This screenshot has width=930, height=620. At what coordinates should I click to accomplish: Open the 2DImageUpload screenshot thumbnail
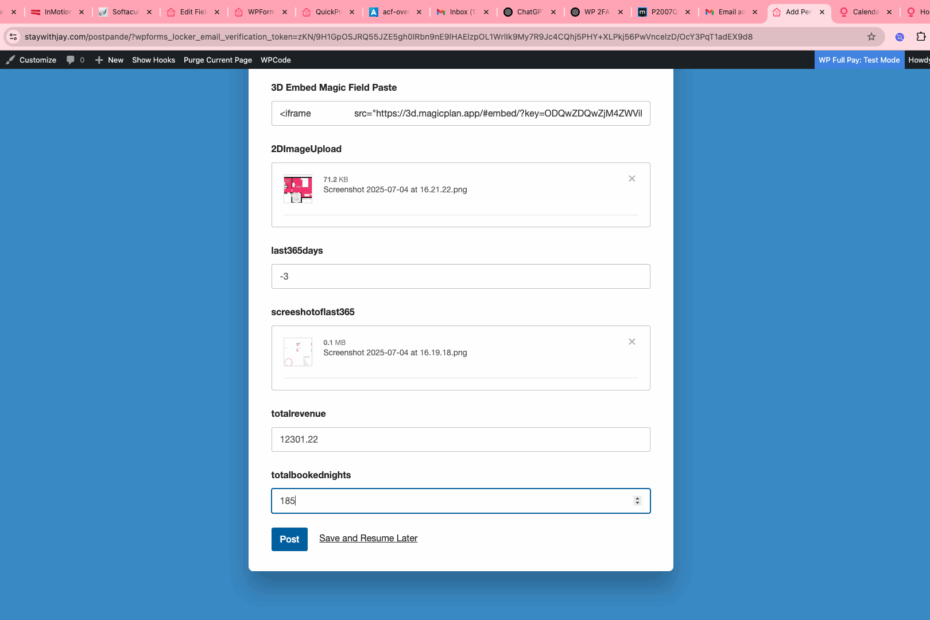point(298,189)
